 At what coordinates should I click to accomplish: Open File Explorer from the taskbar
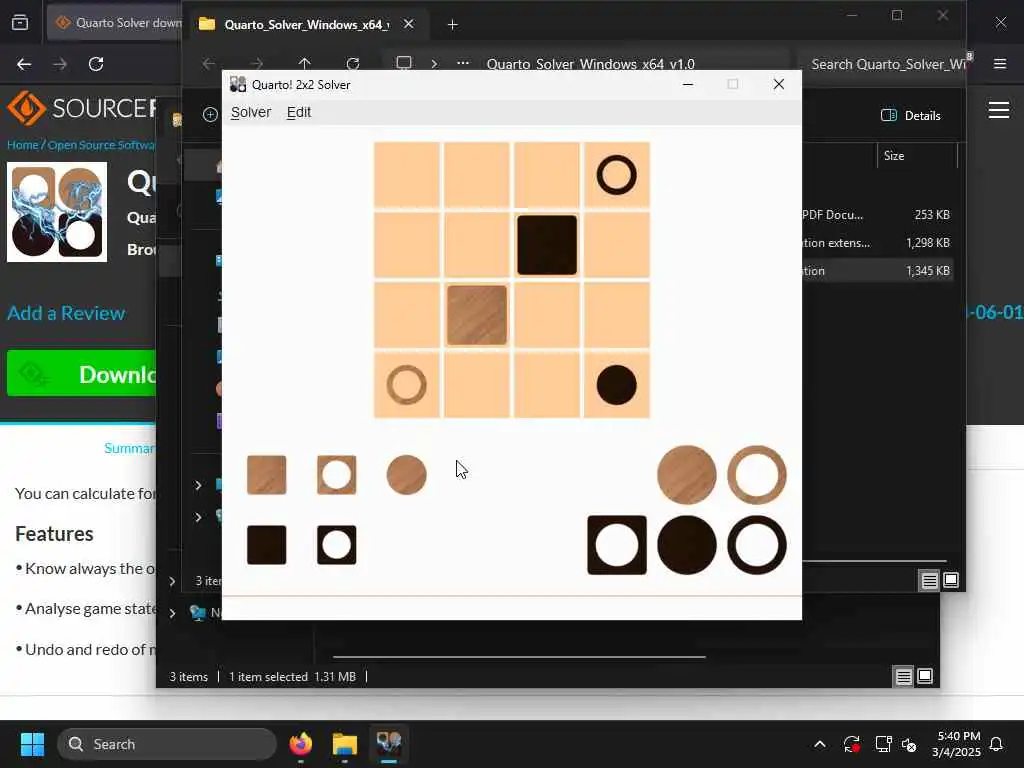(344, 744)
